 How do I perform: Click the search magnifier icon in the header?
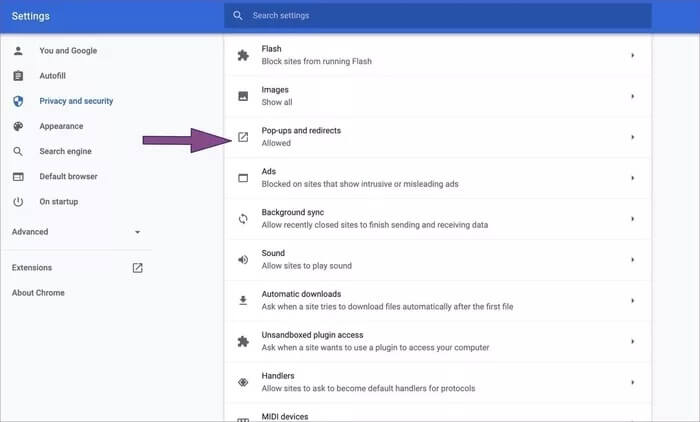(238, 16)
